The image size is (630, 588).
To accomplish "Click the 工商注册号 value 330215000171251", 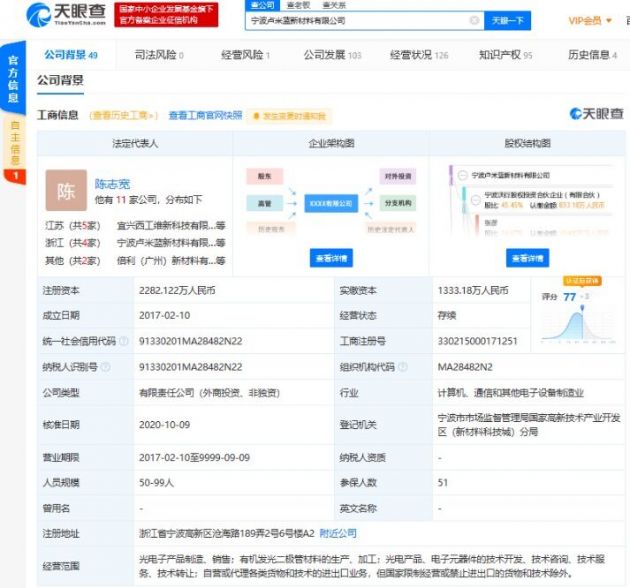I will (x=477, y=341).
